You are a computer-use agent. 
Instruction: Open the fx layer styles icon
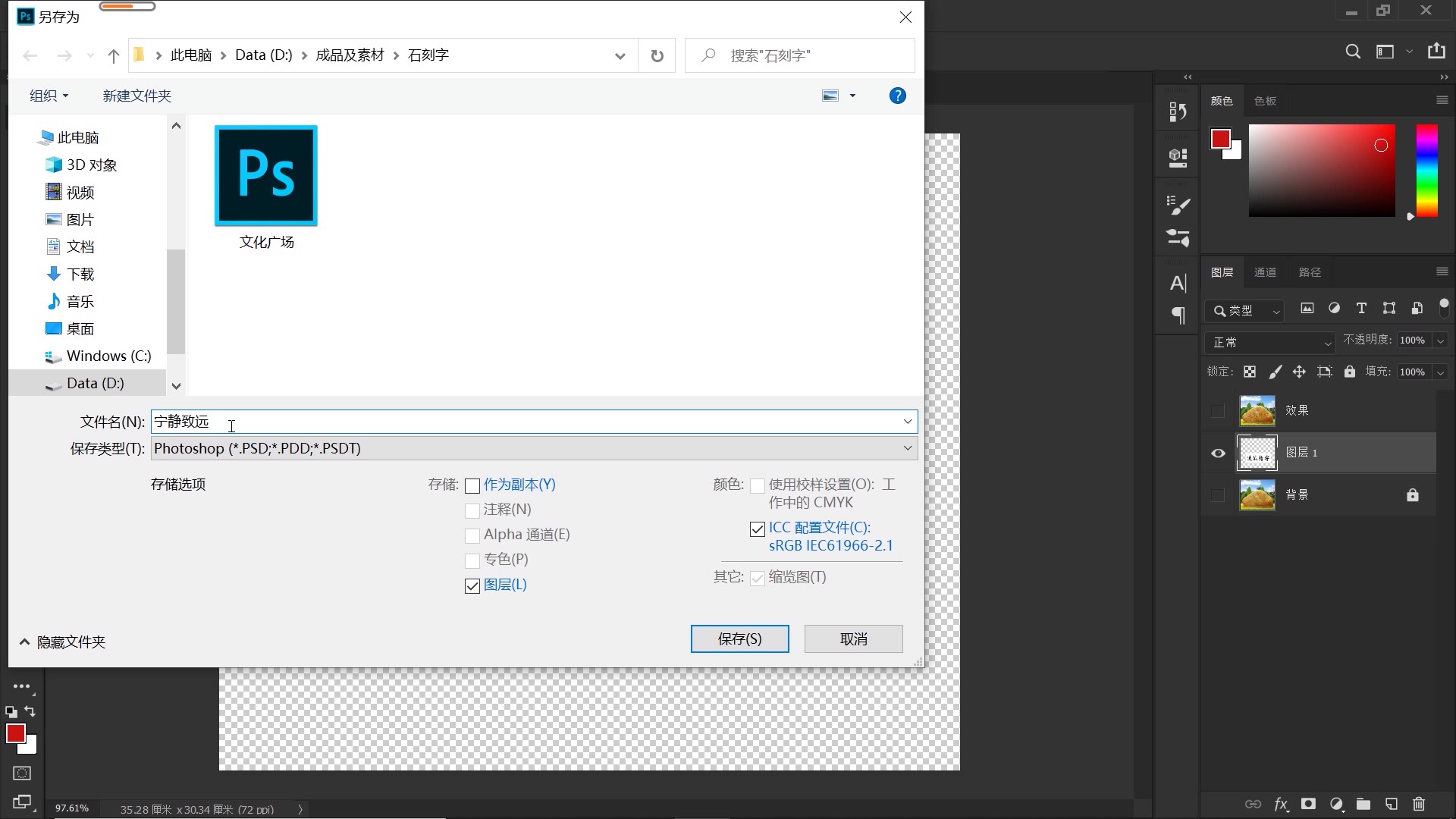1281,804
